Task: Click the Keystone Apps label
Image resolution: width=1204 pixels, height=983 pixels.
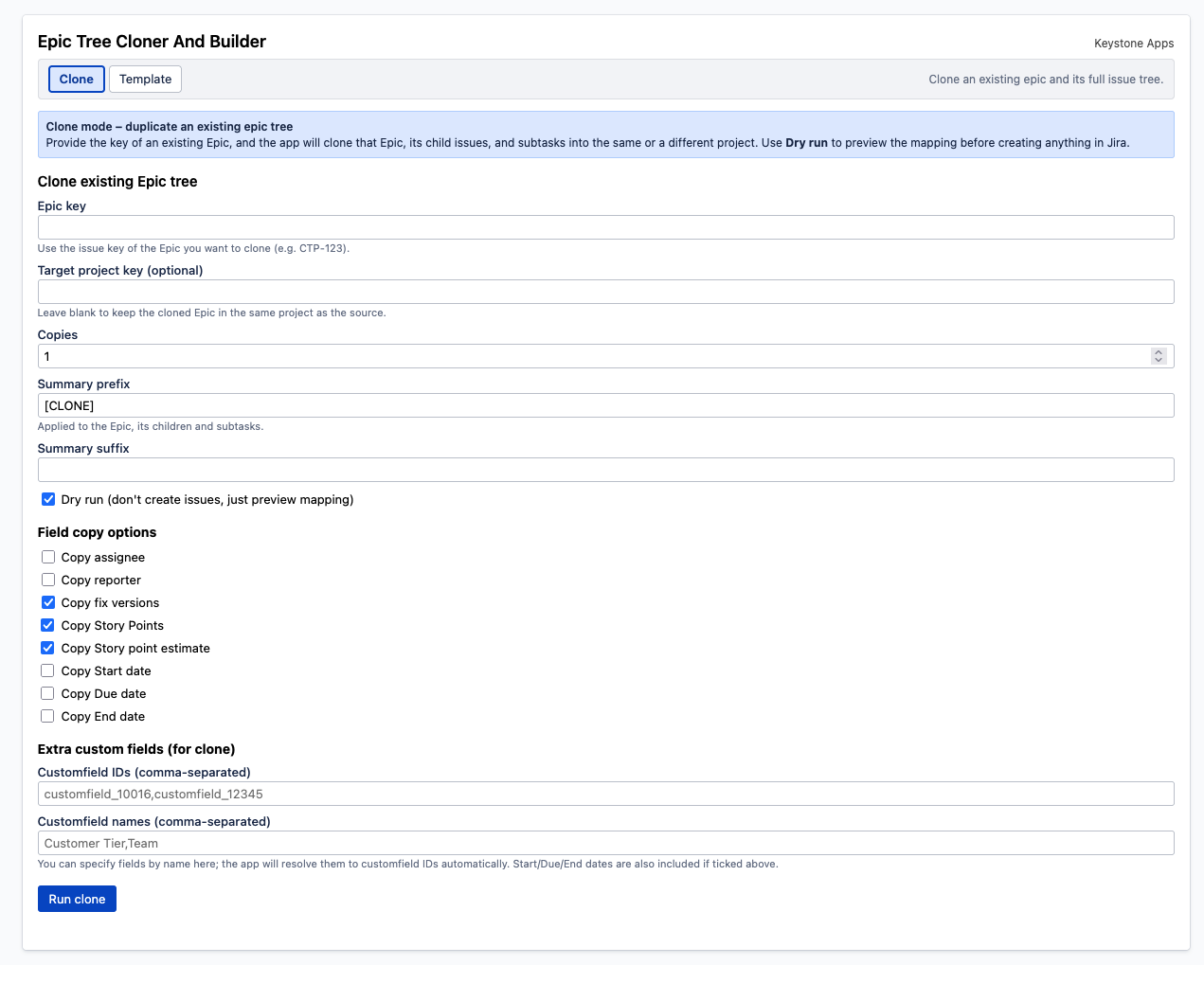Action: (x=1133, y=44)
